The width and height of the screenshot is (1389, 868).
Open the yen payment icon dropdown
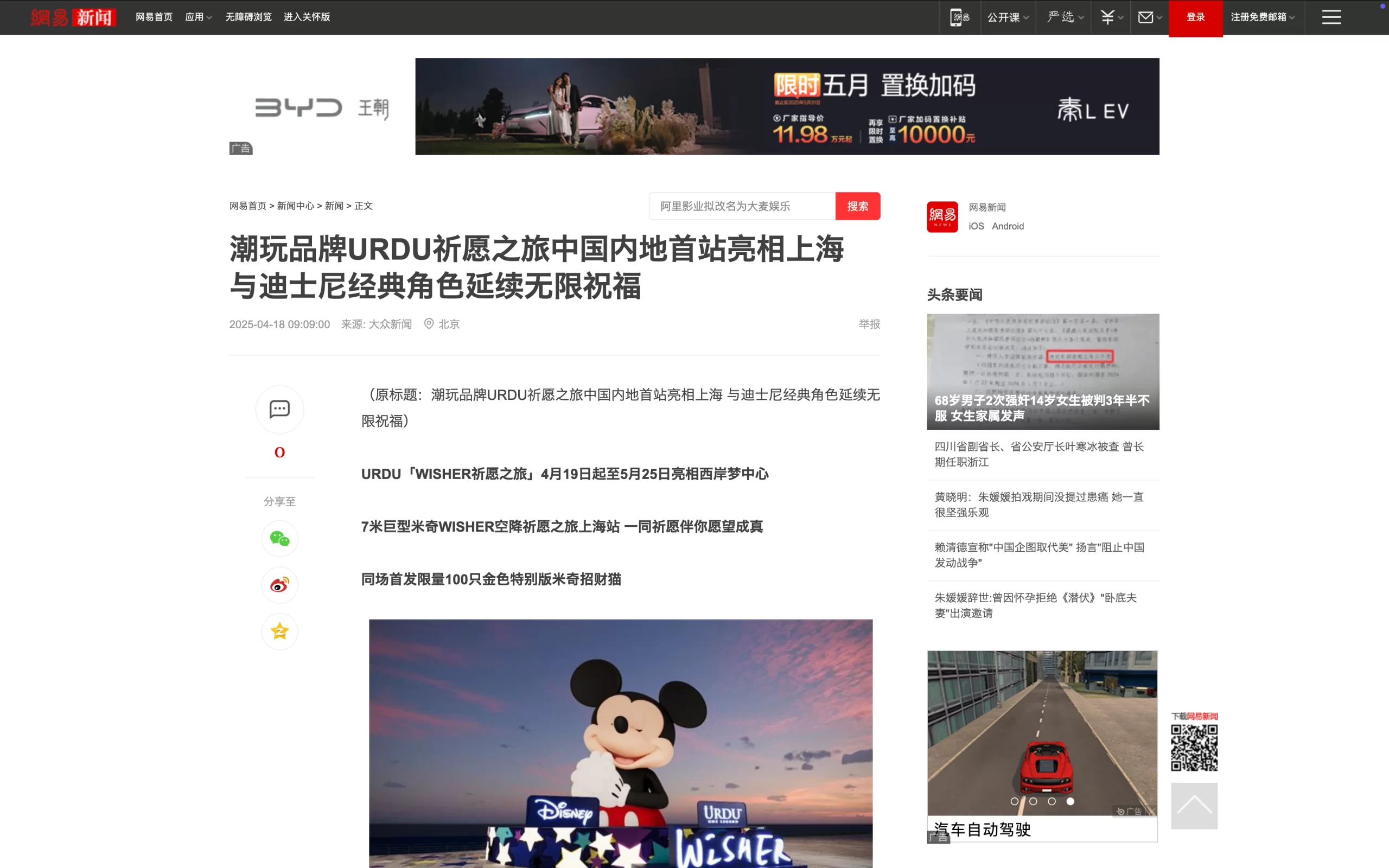pyautogui.click(x=1111, y=17)
